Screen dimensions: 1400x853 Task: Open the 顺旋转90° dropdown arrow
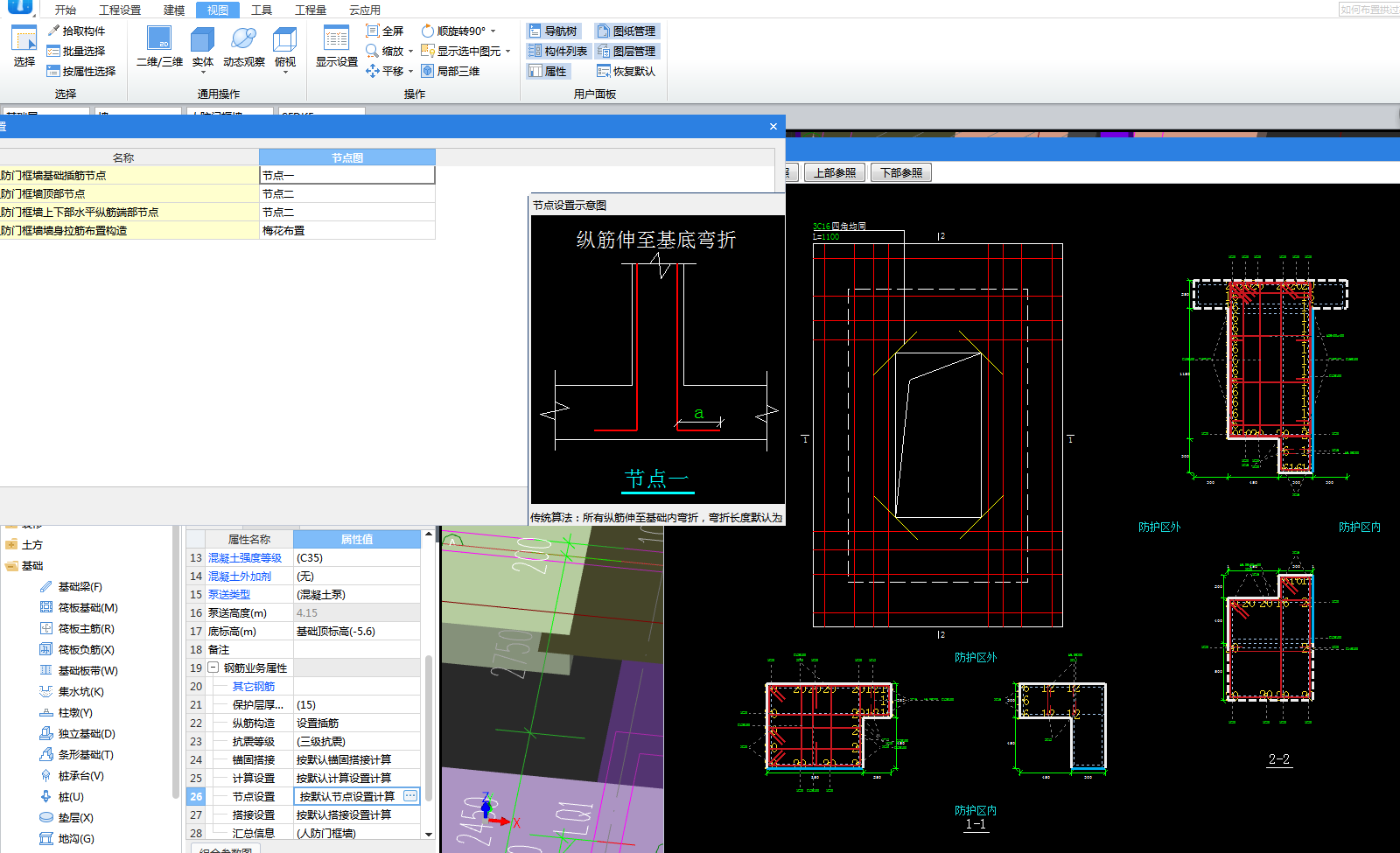click(493, 31)
